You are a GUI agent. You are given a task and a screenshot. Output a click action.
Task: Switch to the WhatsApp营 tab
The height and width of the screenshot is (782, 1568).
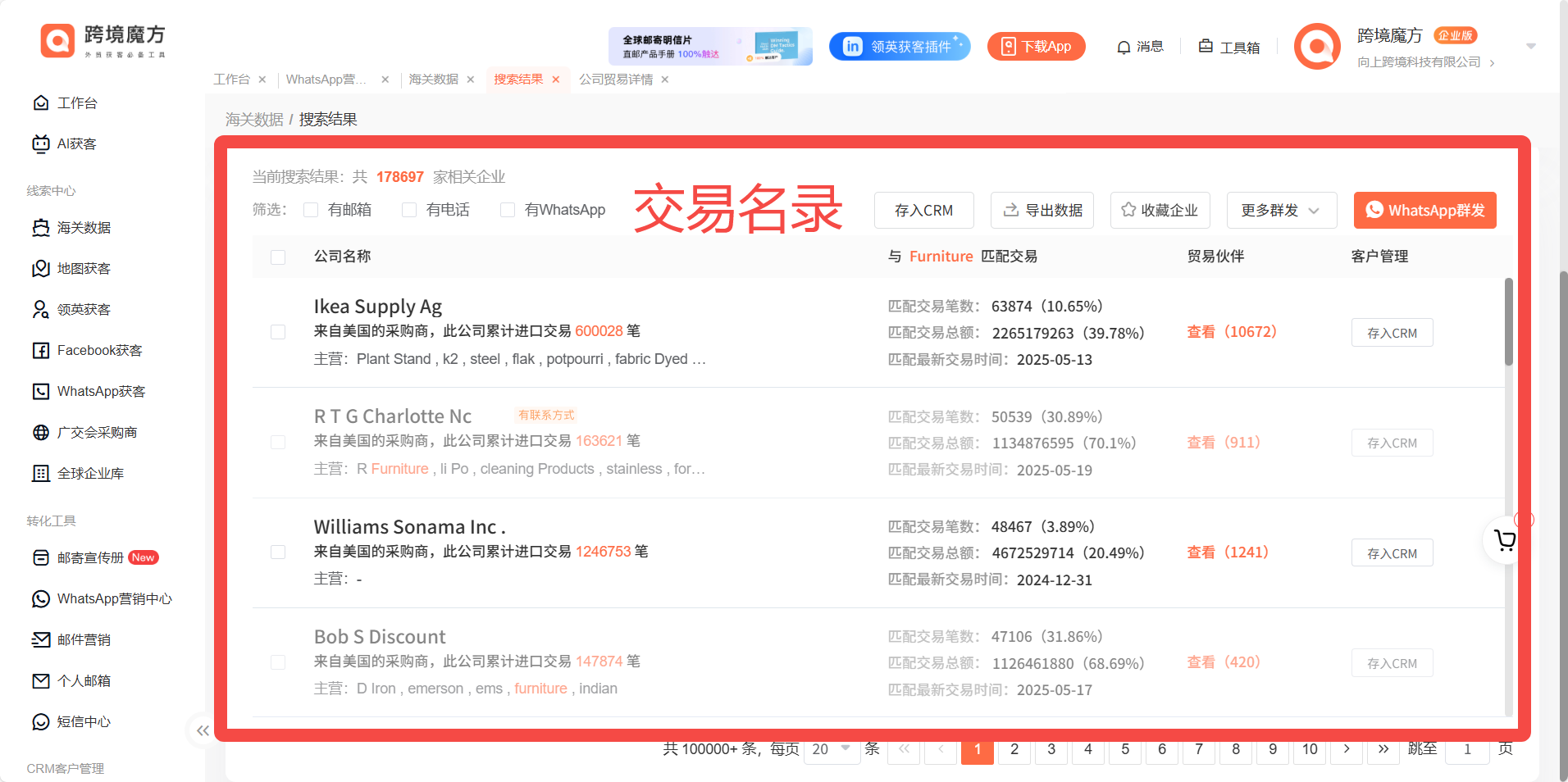pyautogui.click(x=326, y=80)
